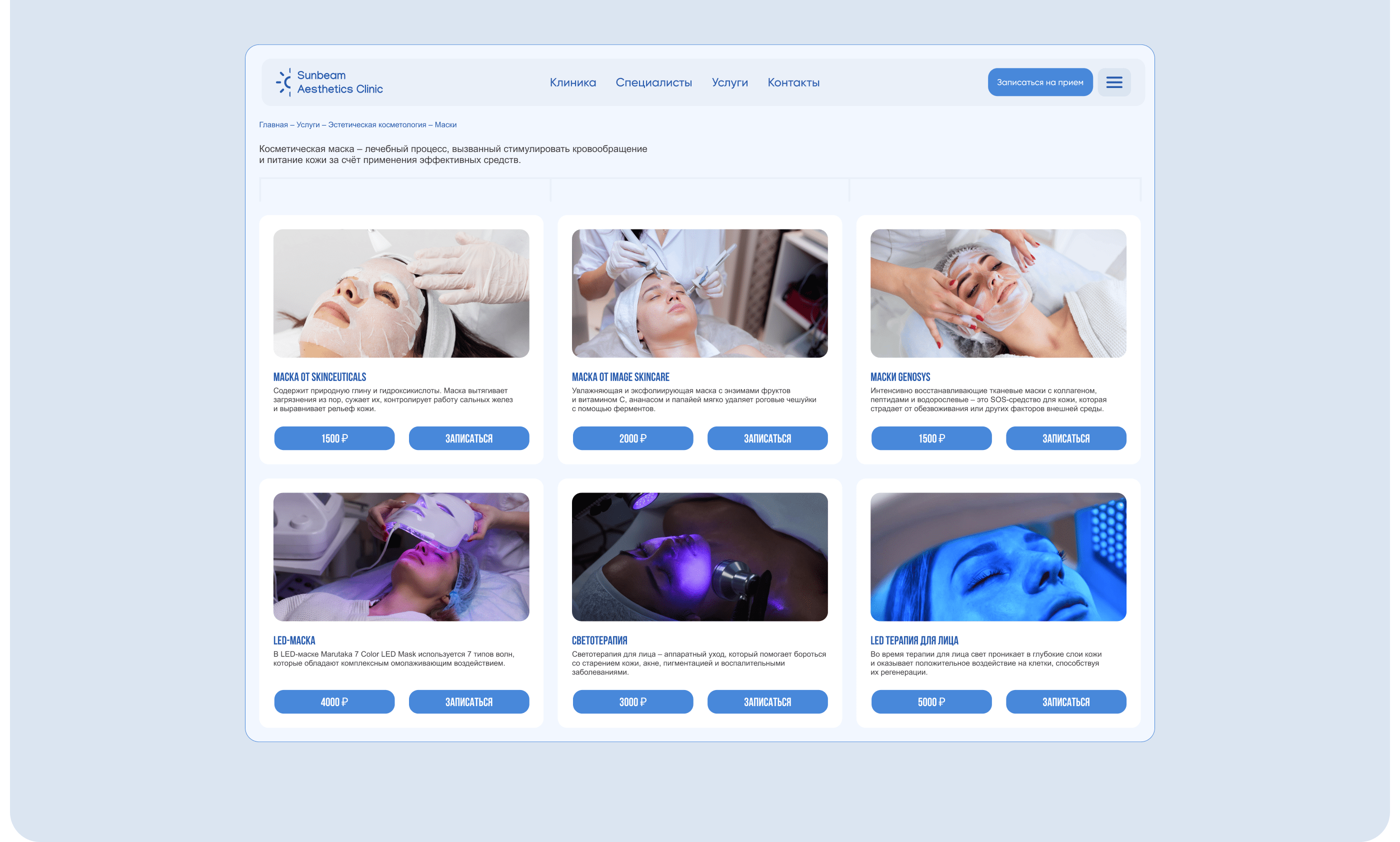Open the Image Skincare treatment photo
The height and width of the screenshot is (842, 1400).
(699, 293)
